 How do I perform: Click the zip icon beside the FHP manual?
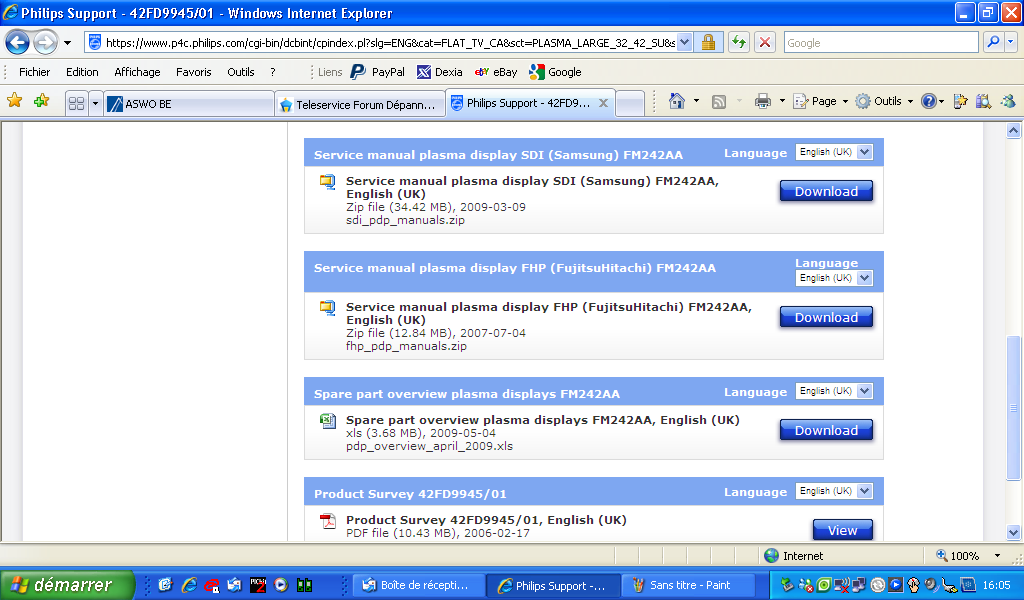327,308
